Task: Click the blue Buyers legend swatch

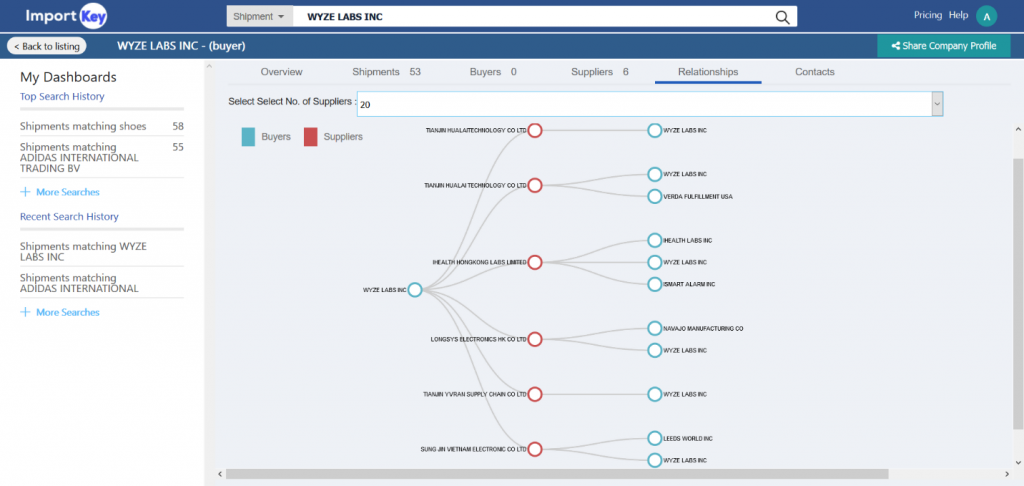Action: coord(248,137)
